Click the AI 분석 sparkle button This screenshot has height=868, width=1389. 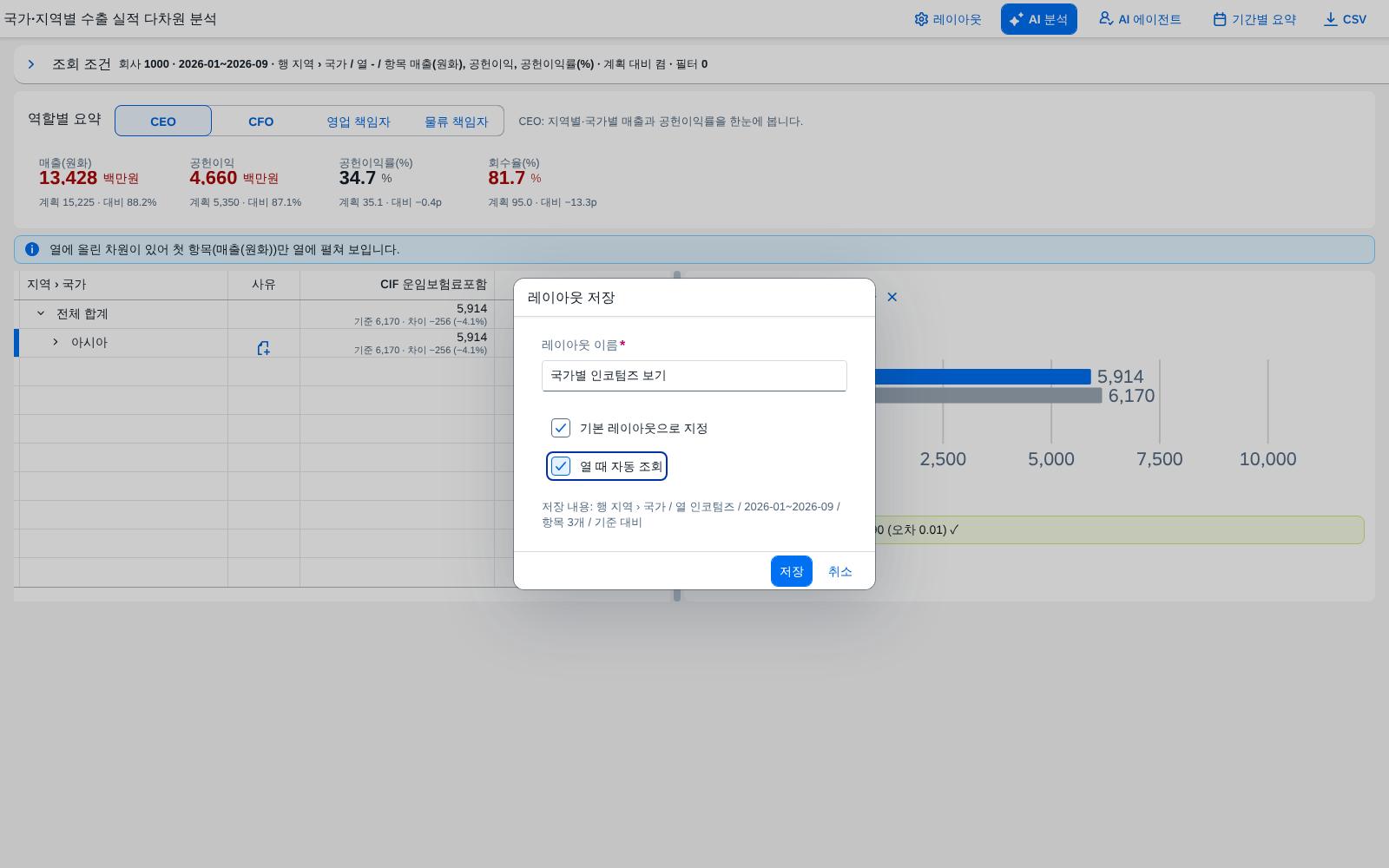click(x=1038, y=19)
